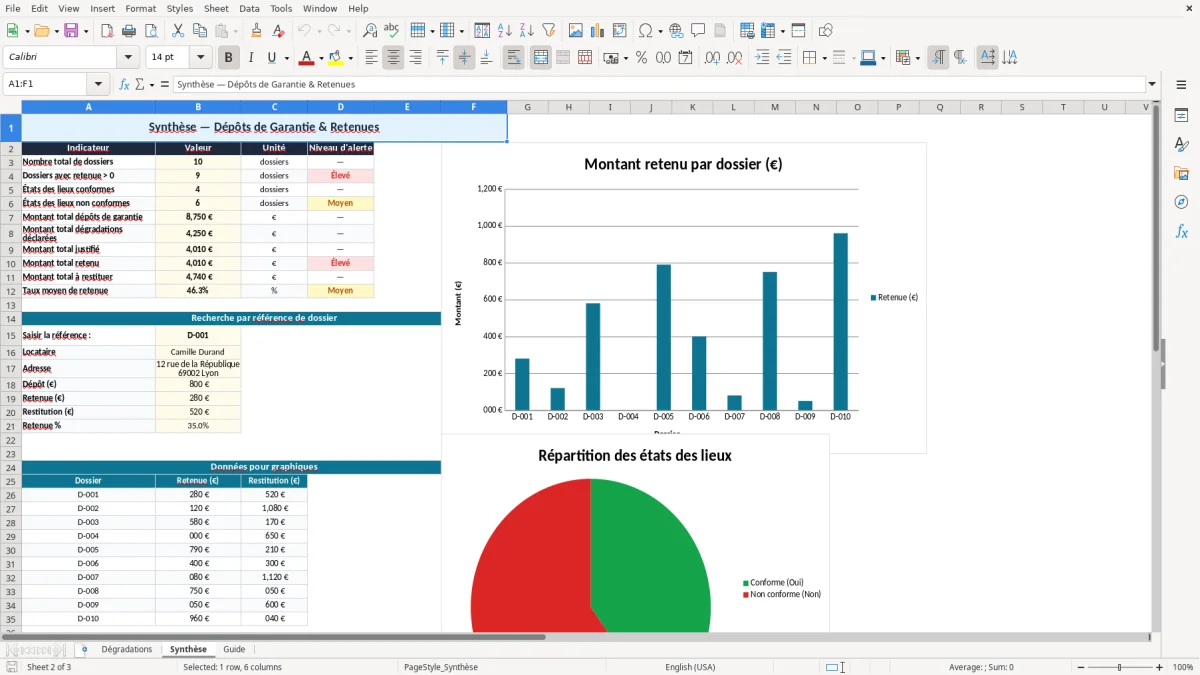
Task: Click cell D-001 reference input value
Action: (198, 335)
